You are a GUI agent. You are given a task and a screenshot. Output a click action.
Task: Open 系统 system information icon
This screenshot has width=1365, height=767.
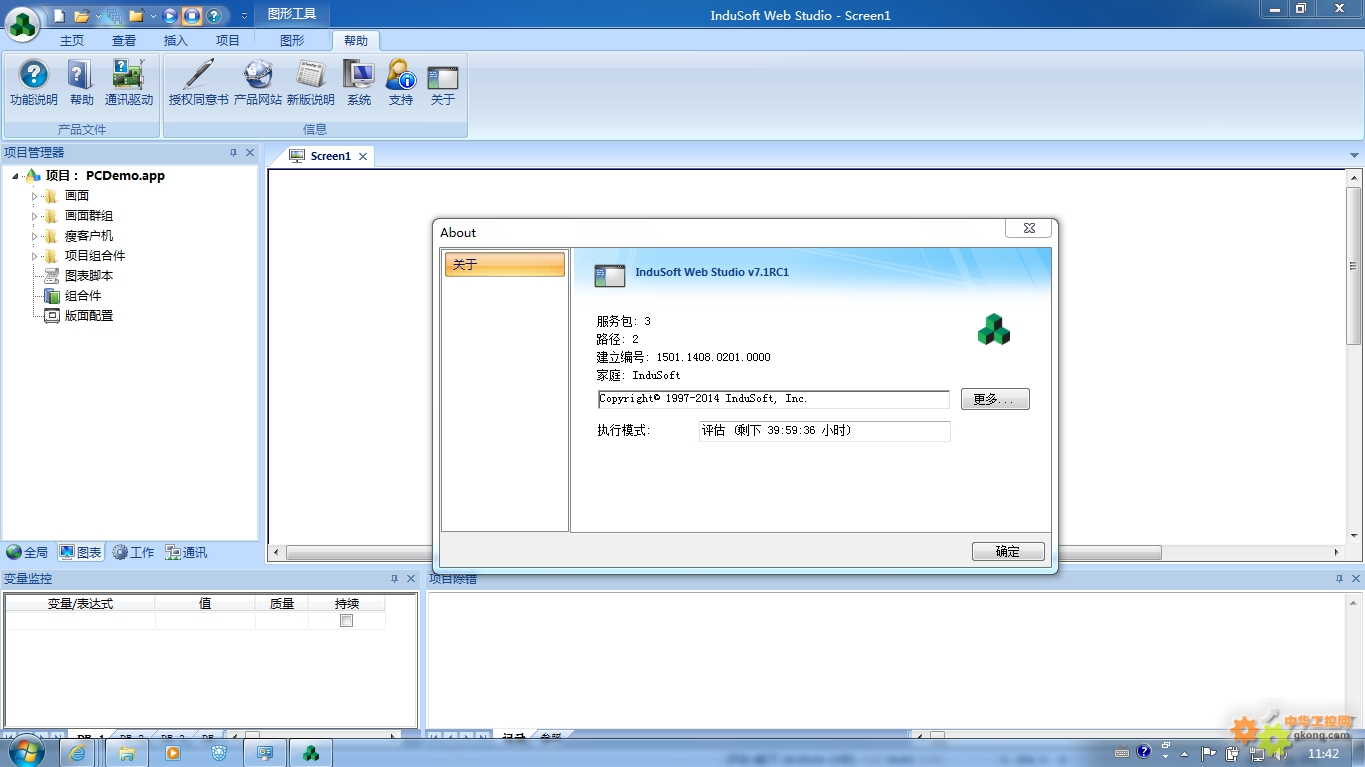tap(358, 82)
